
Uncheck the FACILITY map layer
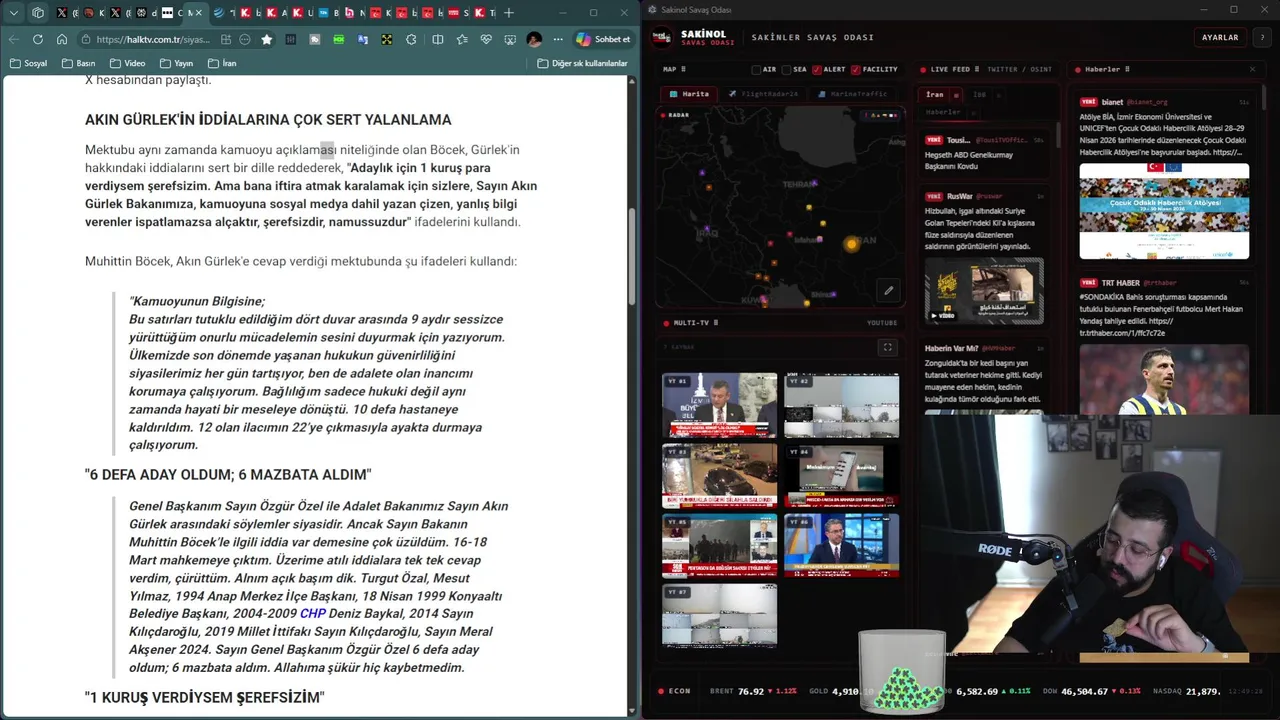click(x=856, y=70)
